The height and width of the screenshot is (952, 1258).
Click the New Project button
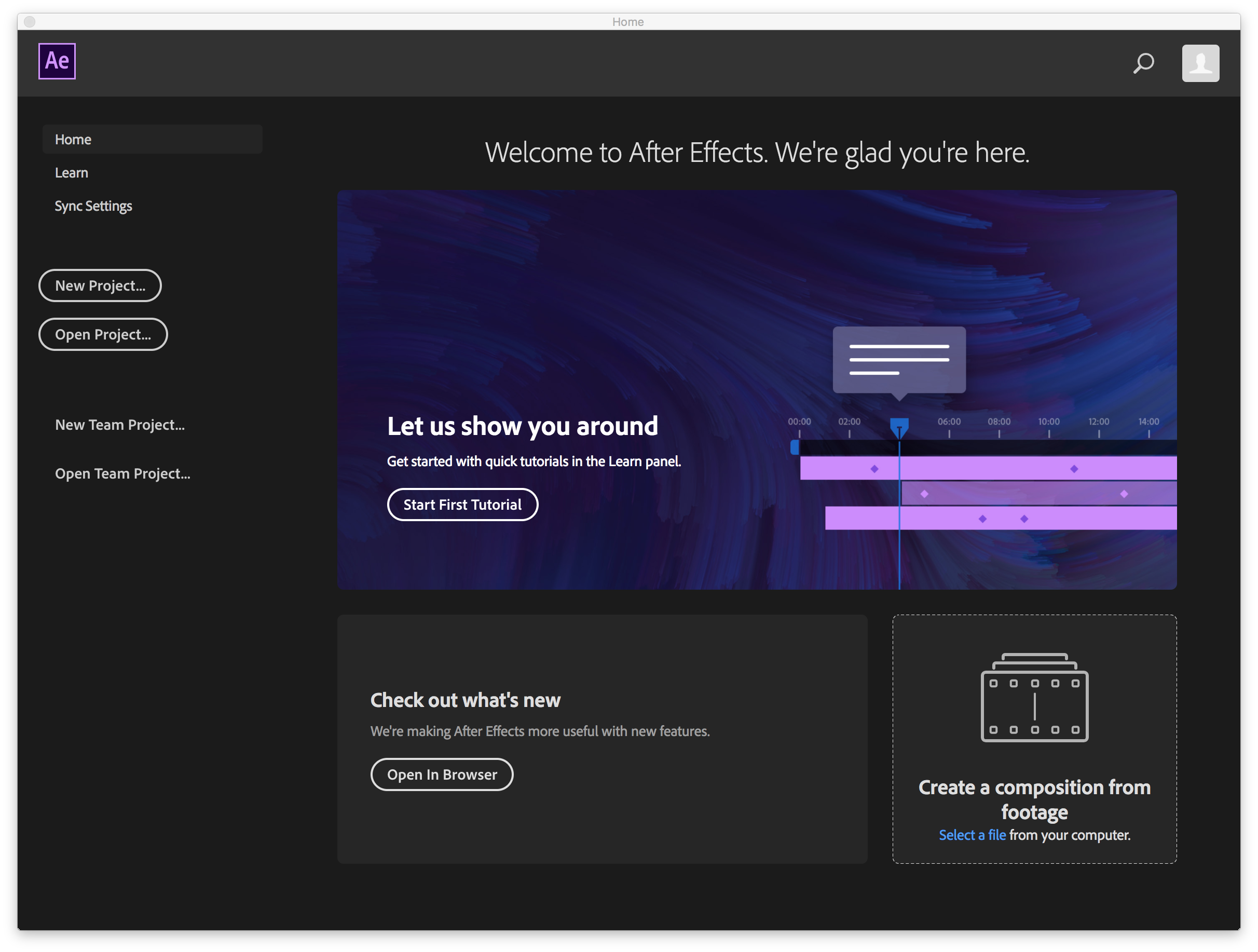99,285
